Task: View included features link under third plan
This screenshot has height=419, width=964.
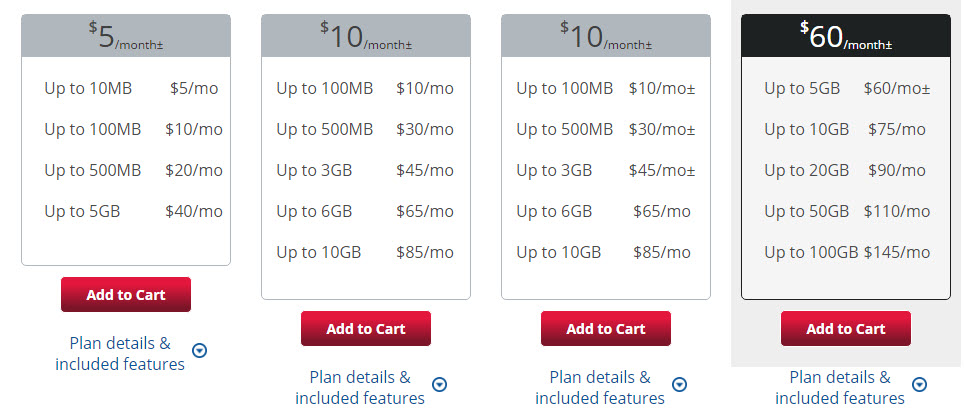Action: pyautogui.click(x=600, y=387)
